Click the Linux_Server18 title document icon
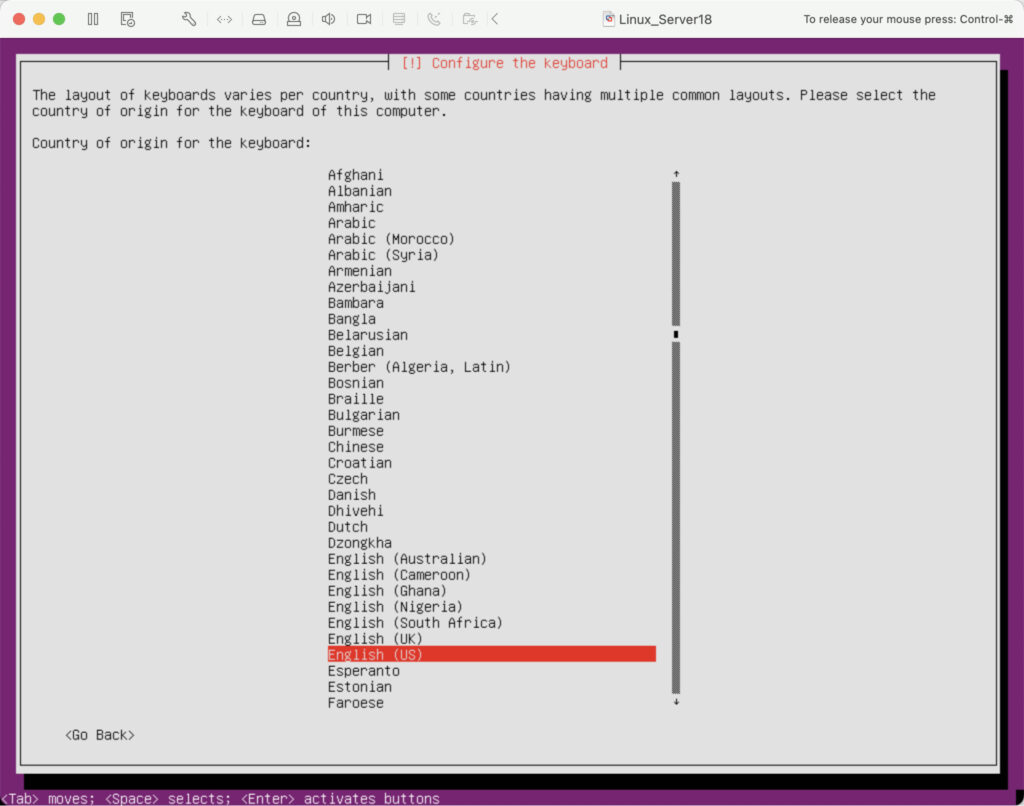The width and height of the screenshot is (1024, 806). [x=608, y=19]
